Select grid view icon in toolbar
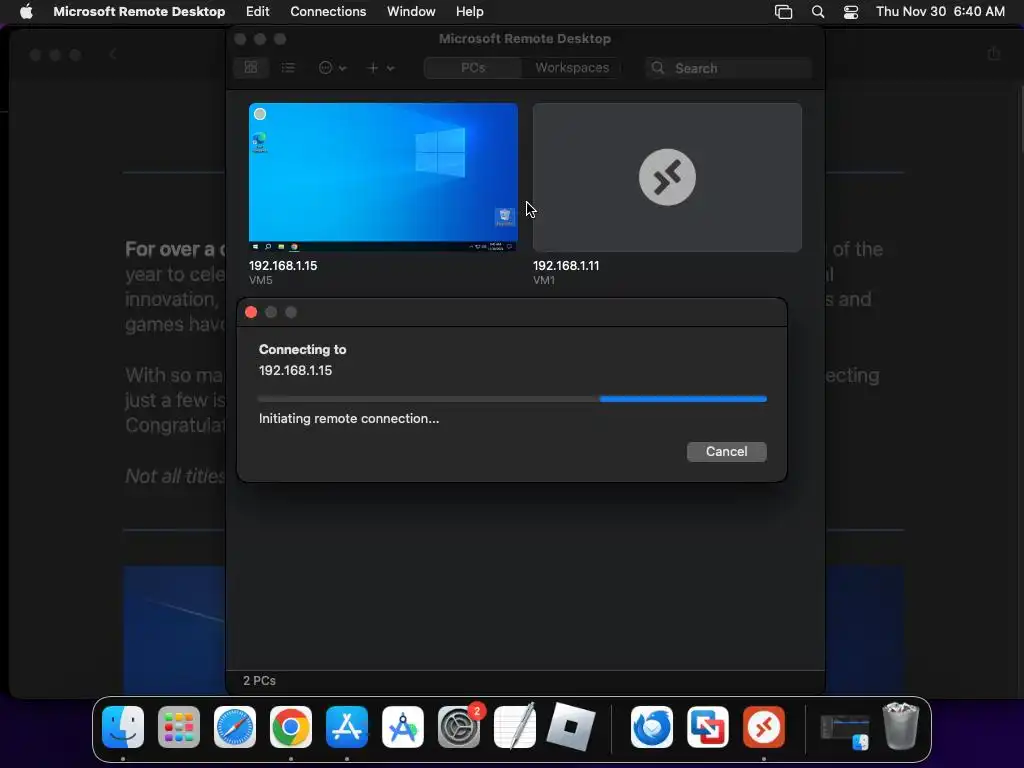 point(251,67)
